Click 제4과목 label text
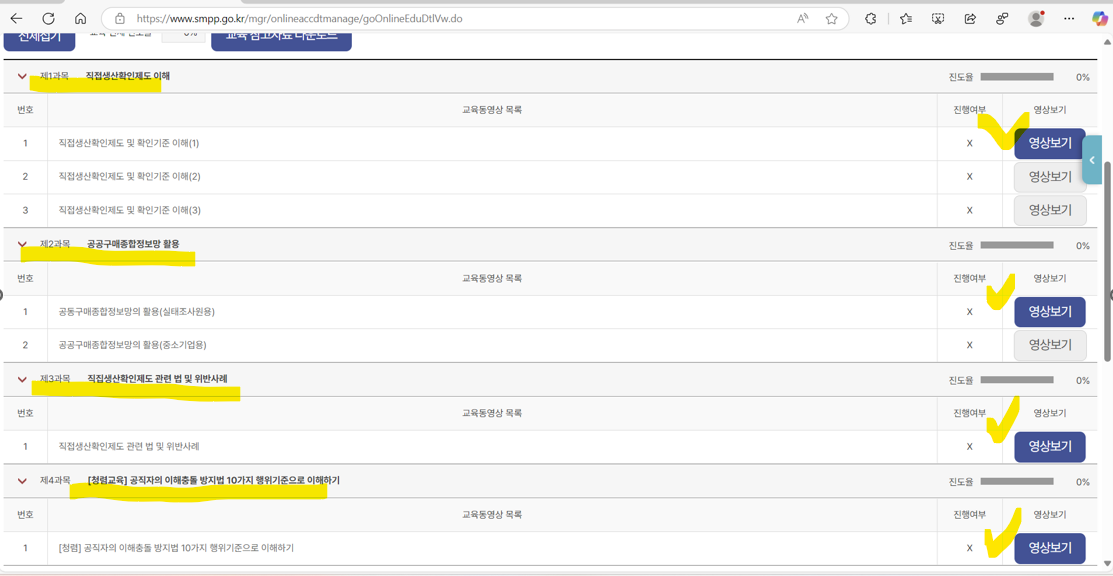This screenshot has width=1113, height=576. (55, 481)
